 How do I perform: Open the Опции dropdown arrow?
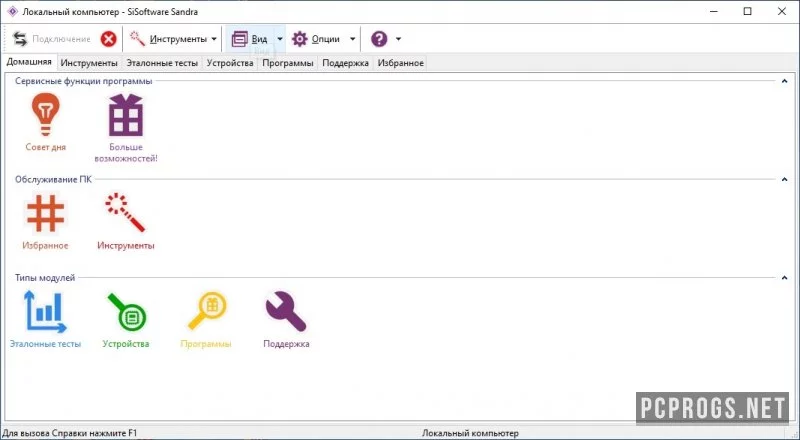click(352, 39)
